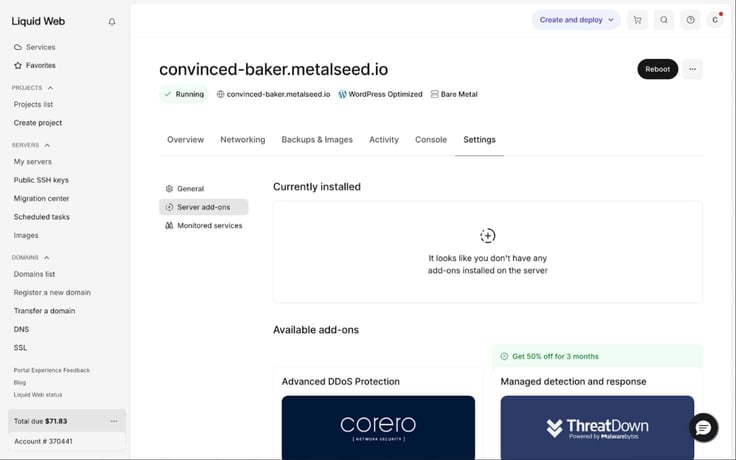Switch to the Overview tab
Screen dimensions: 736x460
pos(185,139)
